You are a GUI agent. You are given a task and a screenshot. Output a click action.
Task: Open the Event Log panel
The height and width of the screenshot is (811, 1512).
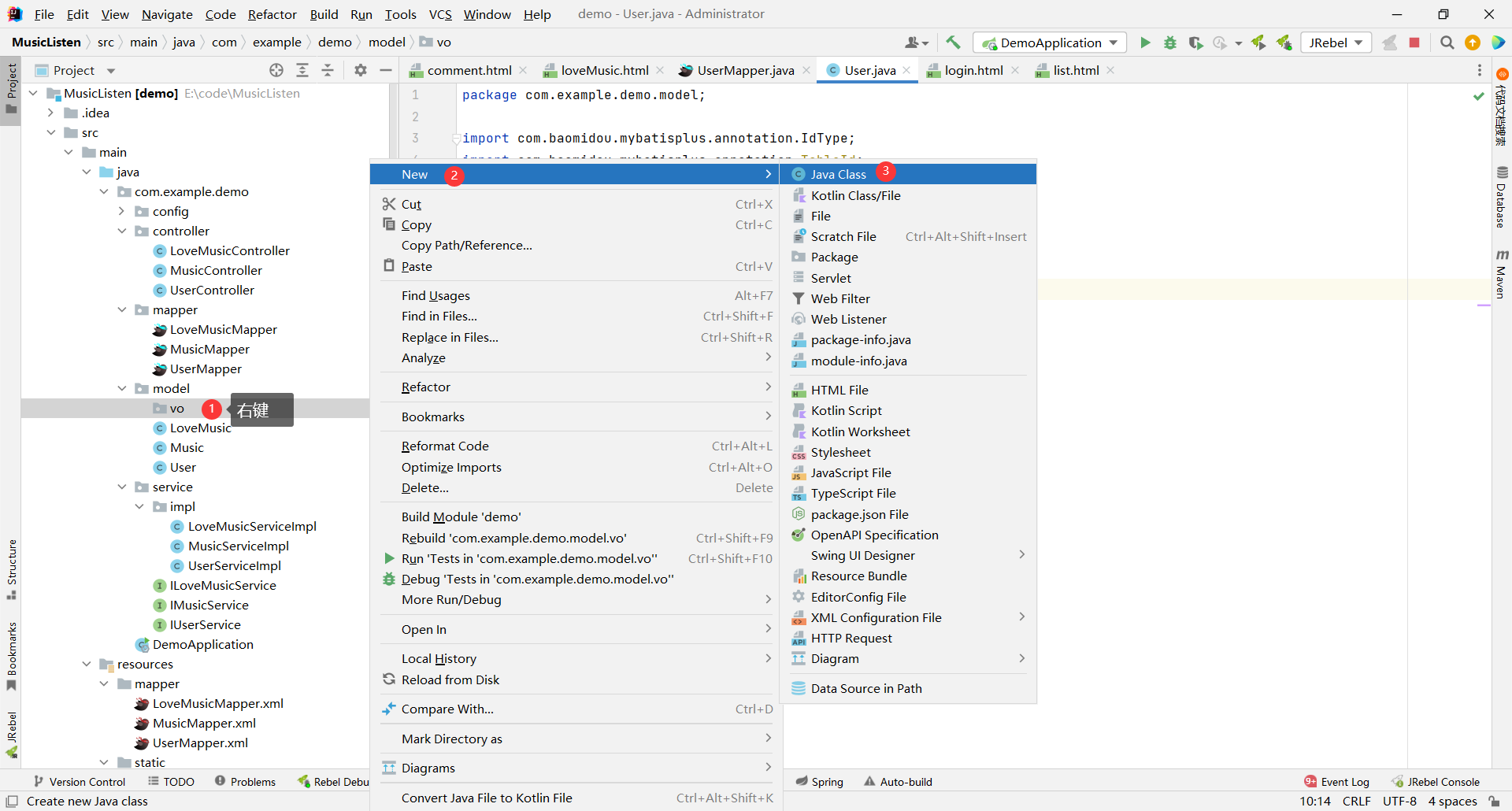[1336, 781]
